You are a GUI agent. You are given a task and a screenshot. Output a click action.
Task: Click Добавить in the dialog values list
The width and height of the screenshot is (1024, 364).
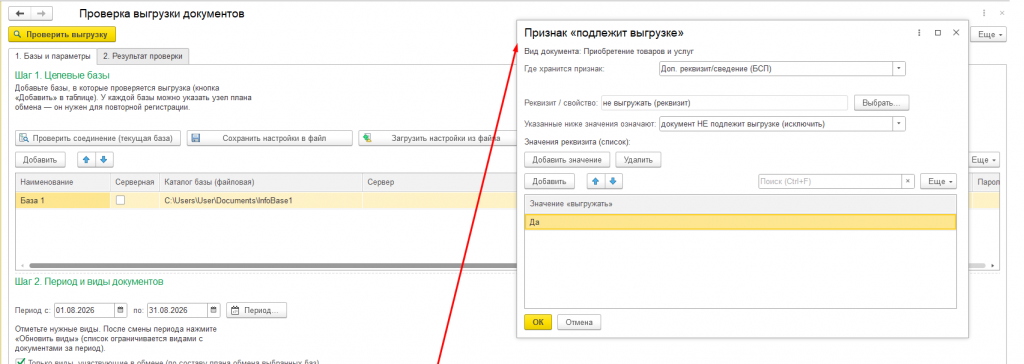click(549, 181)
